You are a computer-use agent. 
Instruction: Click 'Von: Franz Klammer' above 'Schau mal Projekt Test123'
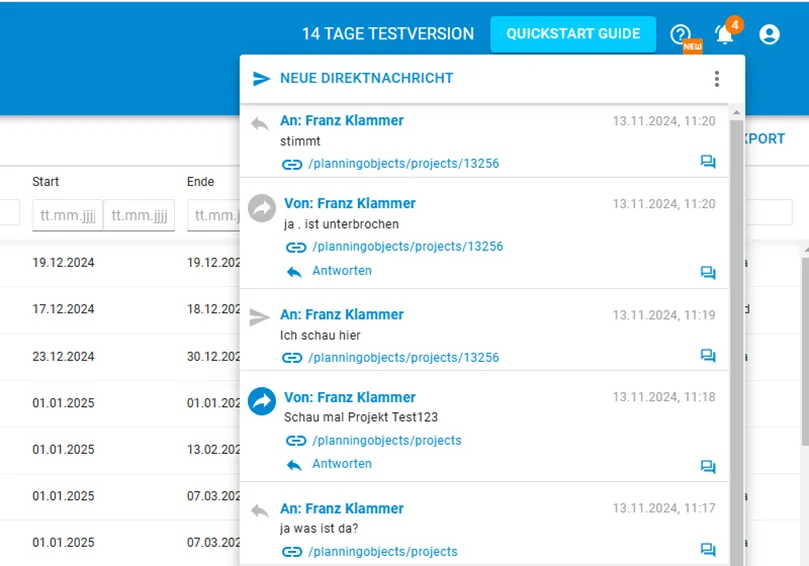(350, 397)
